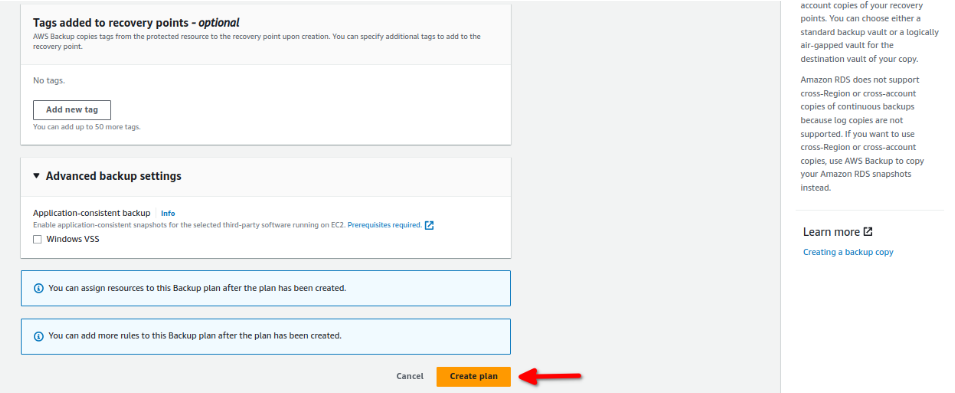Cancel the backup plan creation
This screenshot has height=393, width=955.
point(409,377)
